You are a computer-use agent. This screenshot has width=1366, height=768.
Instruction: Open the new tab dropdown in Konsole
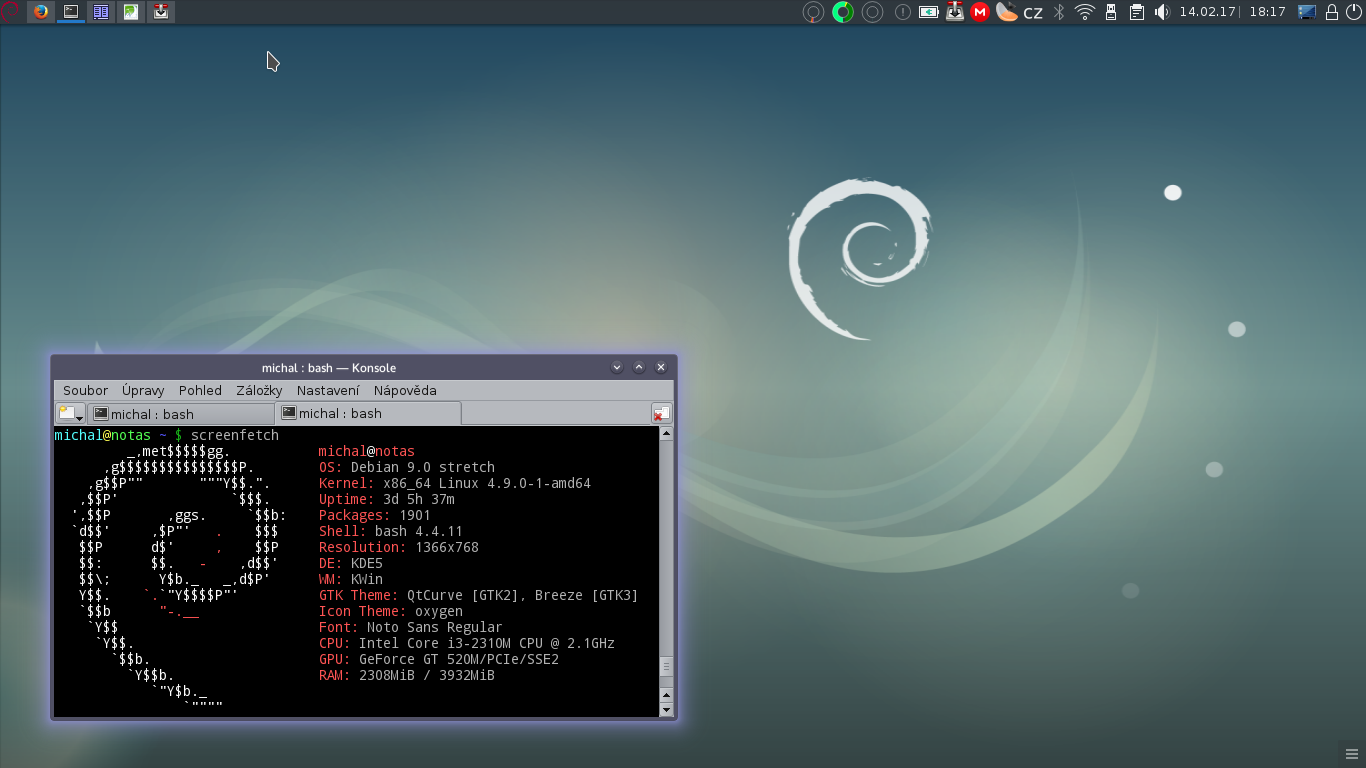click(70, 413)
